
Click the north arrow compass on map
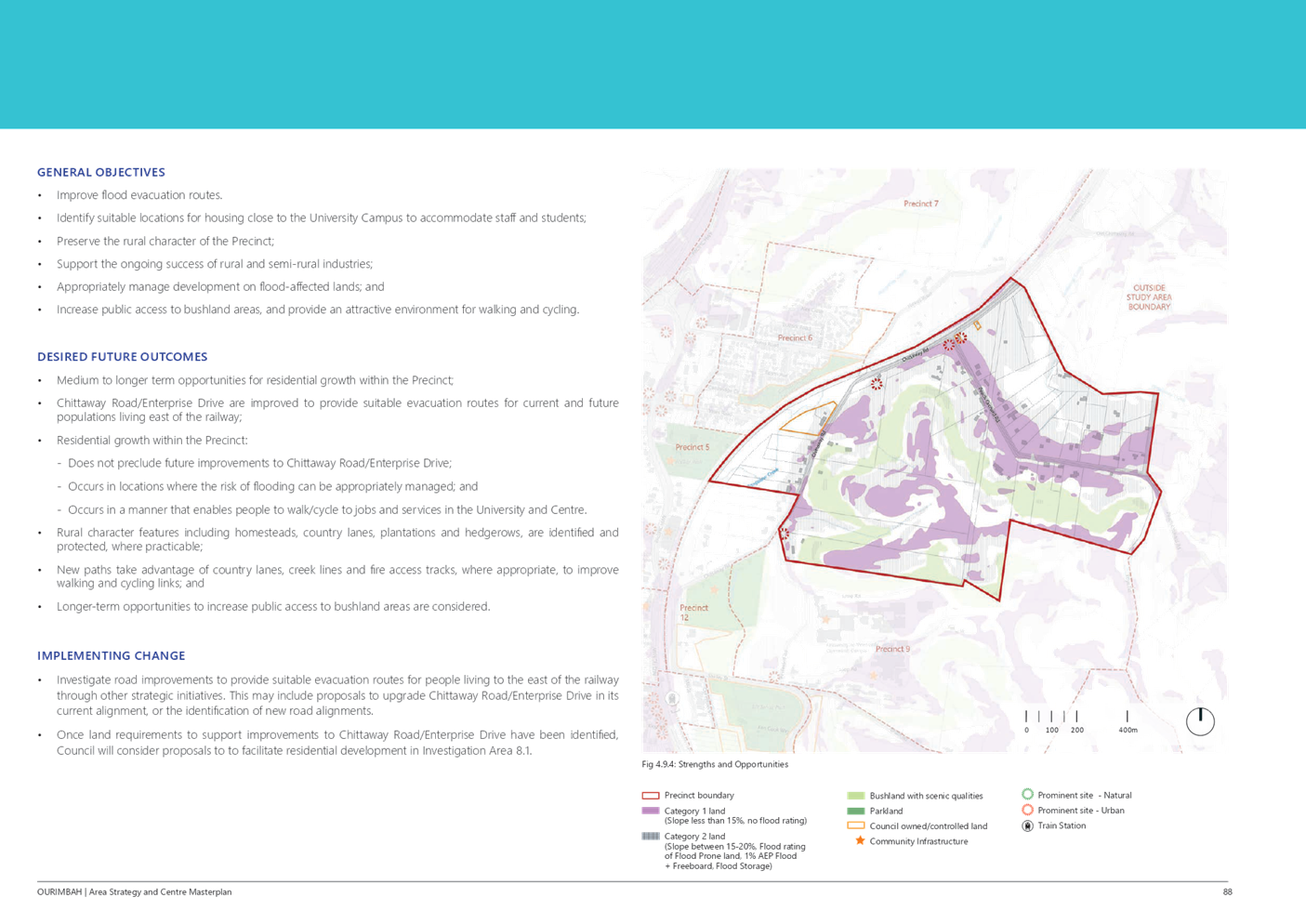[x=1200, y=721]
